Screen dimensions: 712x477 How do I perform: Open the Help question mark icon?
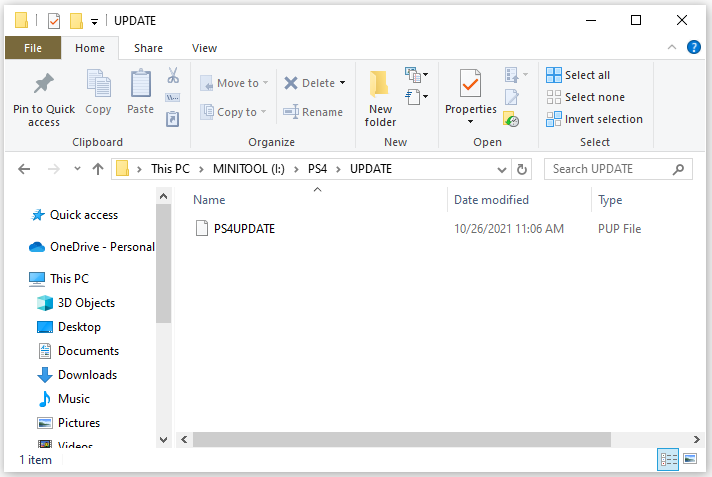pos(694,47)
